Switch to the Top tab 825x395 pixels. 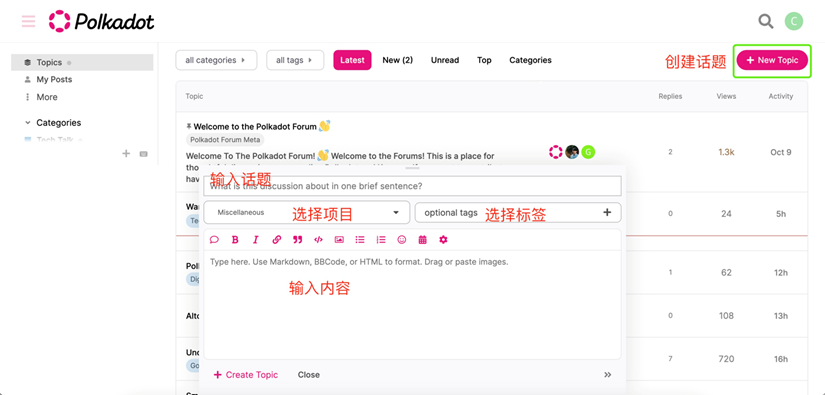click(484, 60)
